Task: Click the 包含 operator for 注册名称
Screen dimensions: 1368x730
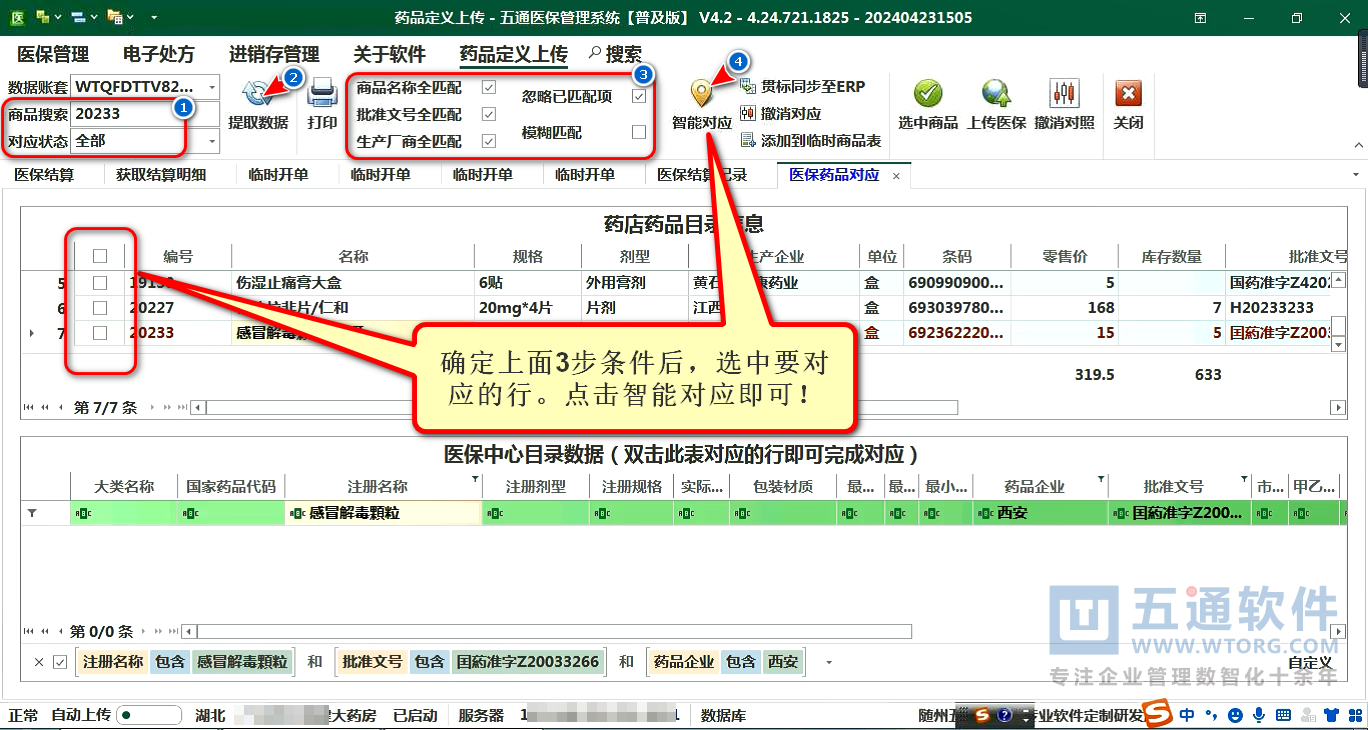Action: (170, 662)
